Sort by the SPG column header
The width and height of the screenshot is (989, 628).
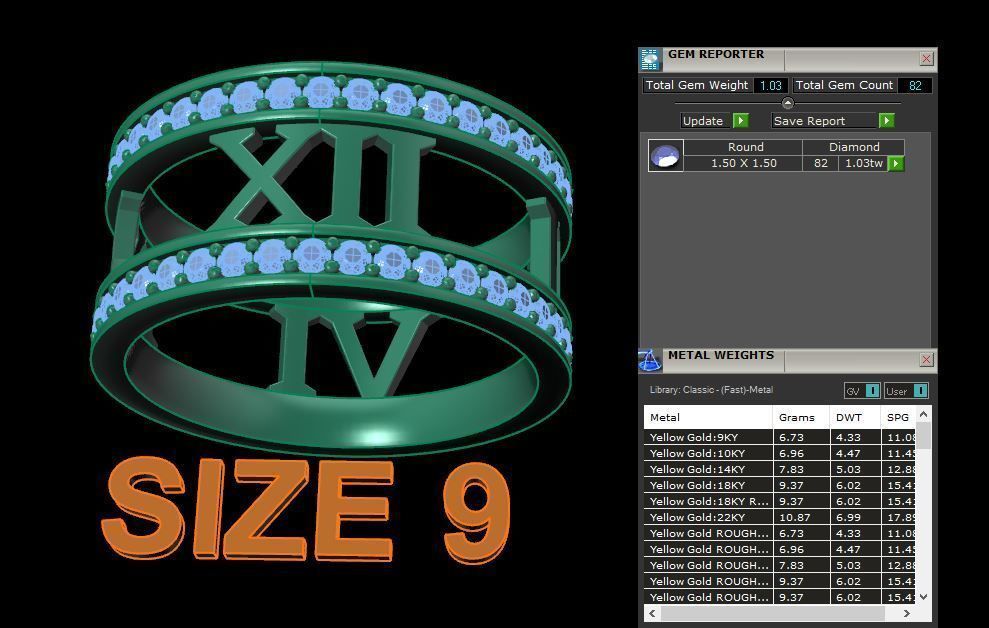(x=898, y=417)
